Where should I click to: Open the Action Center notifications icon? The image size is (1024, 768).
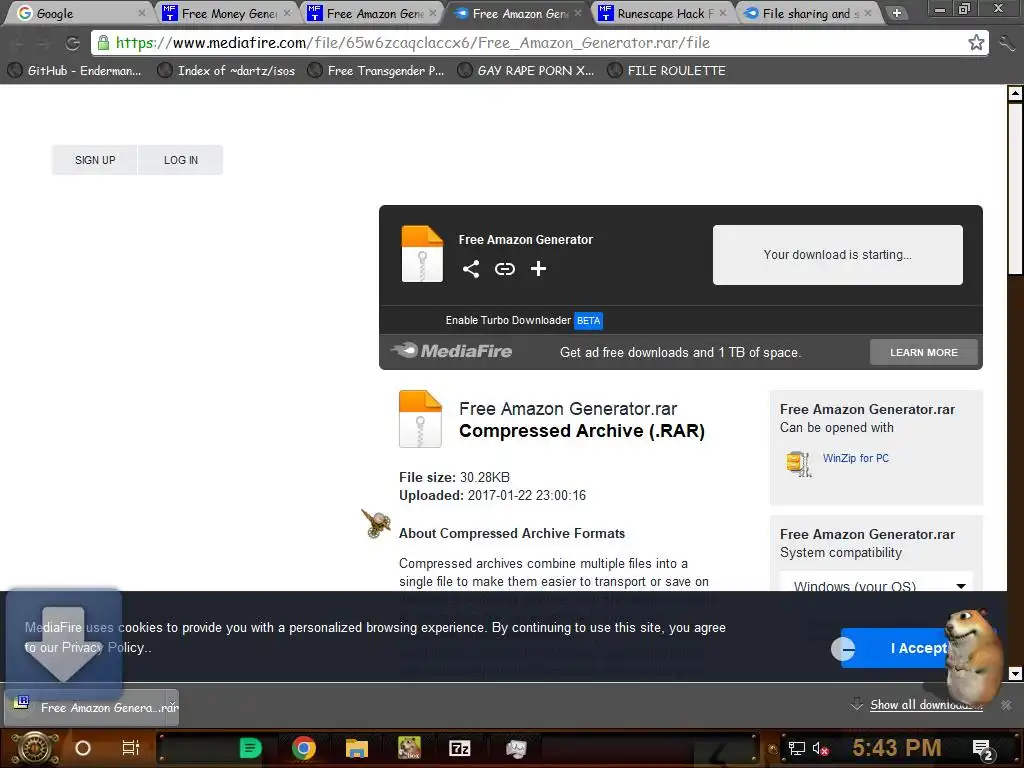click(983, 750)
